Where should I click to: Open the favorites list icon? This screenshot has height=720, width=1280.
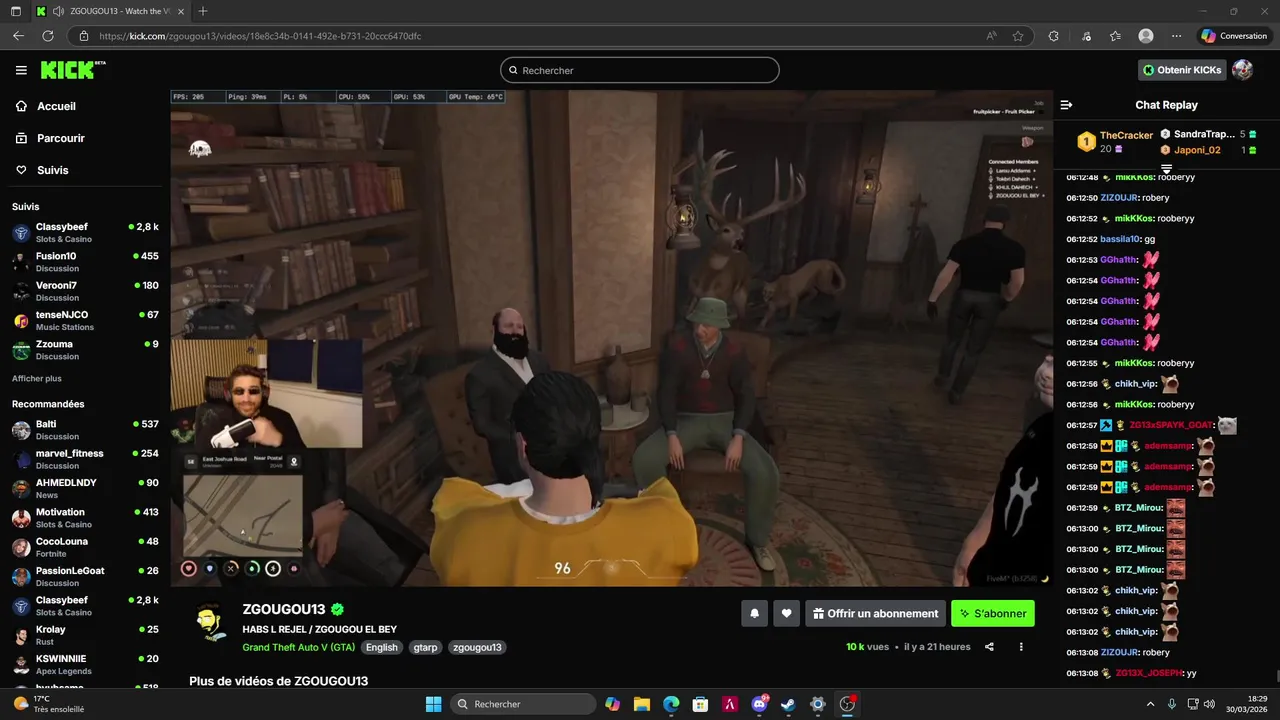pos(1115,36)
